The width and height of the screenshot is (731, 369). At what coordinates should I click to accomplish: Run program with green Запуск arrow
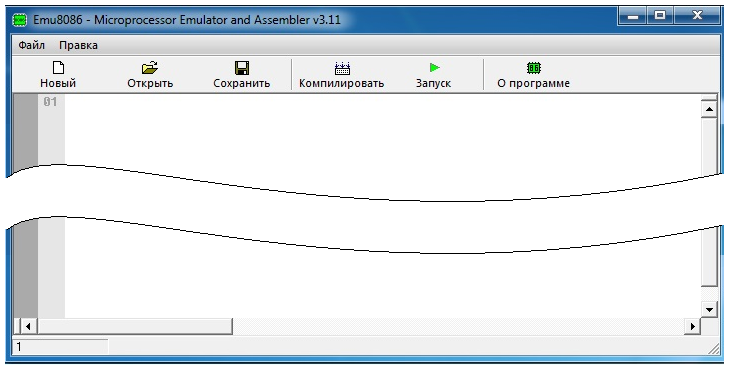coord(434,68)
